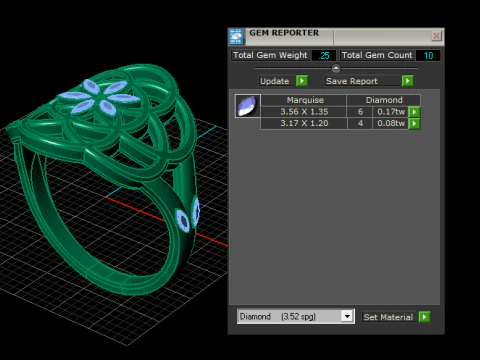The width and height of the screenshot is (480, 360).
Task: Click the 0.08tw weight cell
Action: click(x=391, y=123)
